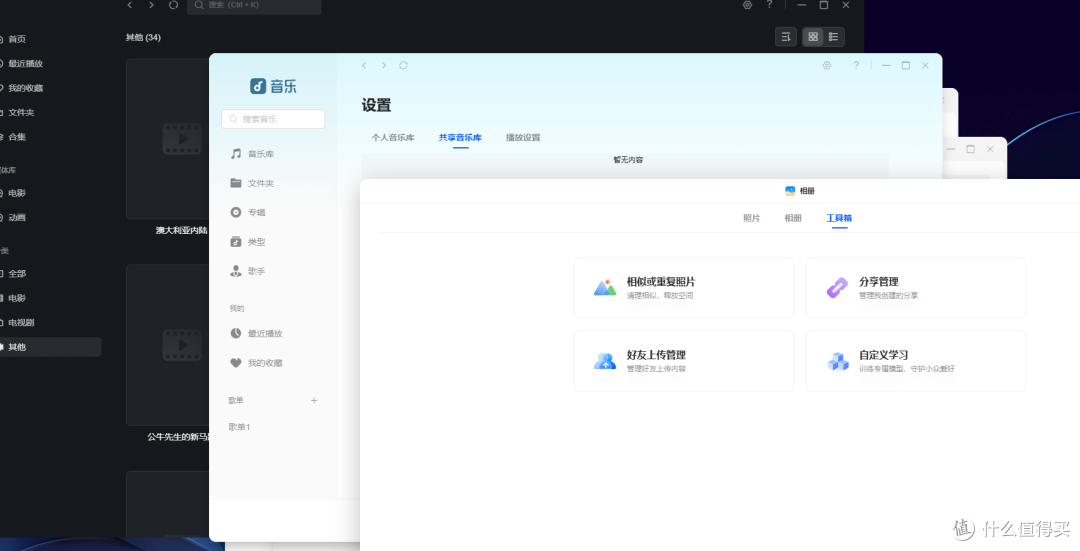Open 文件夹 in the dark video window sidebar
This screenshot has height=551, width=1080.
coord(21,112)
